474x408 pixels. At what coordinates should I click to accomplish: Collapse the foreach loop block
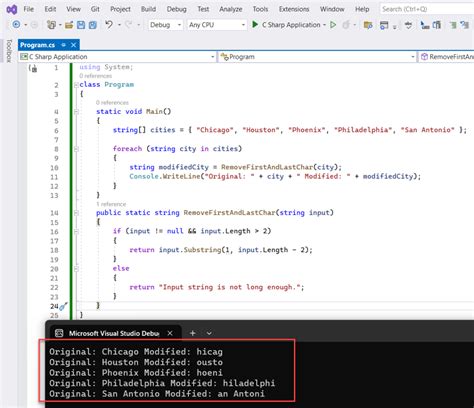pyautogui.click(x=76, y=149)
